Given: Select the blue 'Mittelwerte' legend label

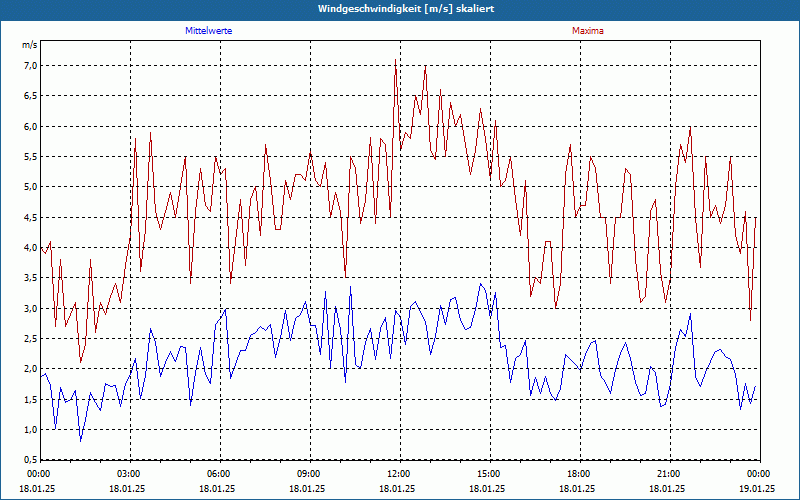Looking at the screenshot, I should tap(209, 31).
